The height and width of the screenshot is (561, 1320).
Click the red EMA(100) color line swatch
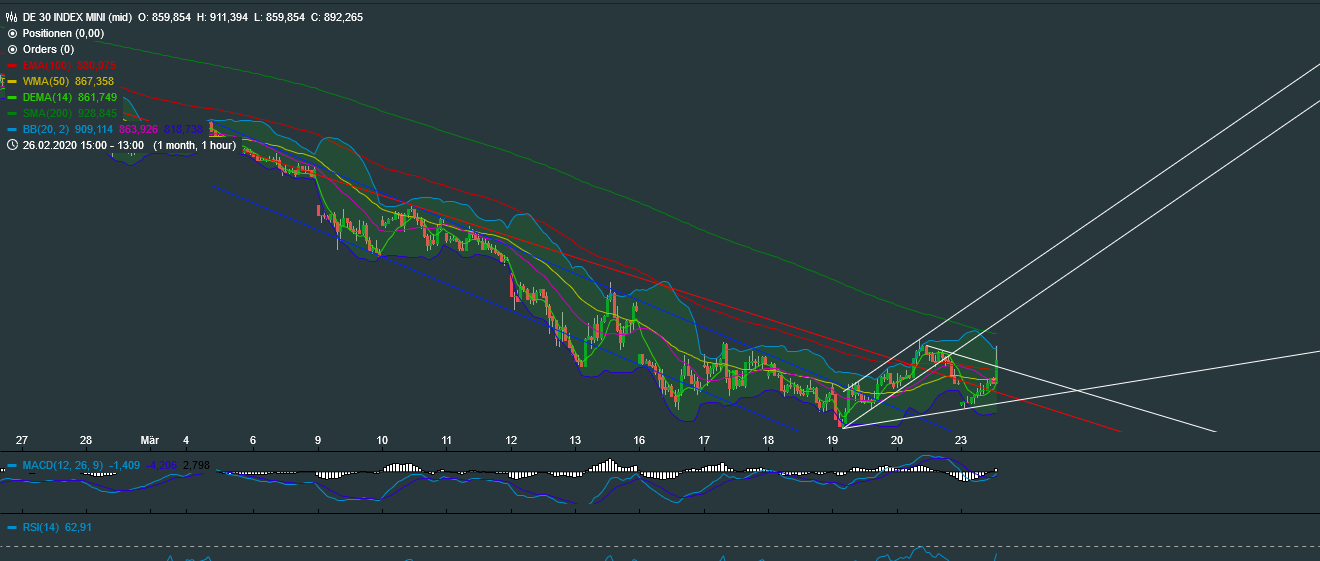pos(12,65)
